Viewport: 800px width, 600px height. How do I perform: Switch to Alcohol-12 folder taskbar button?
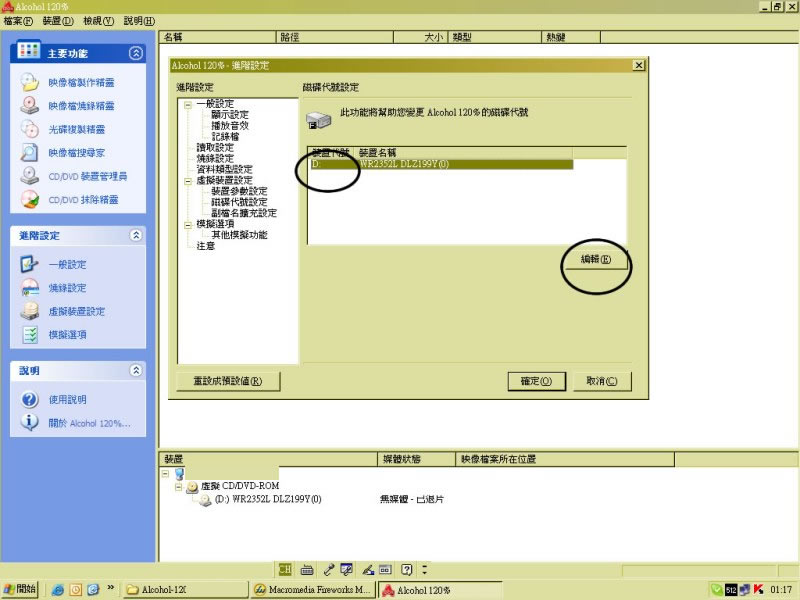coord(185,590)
